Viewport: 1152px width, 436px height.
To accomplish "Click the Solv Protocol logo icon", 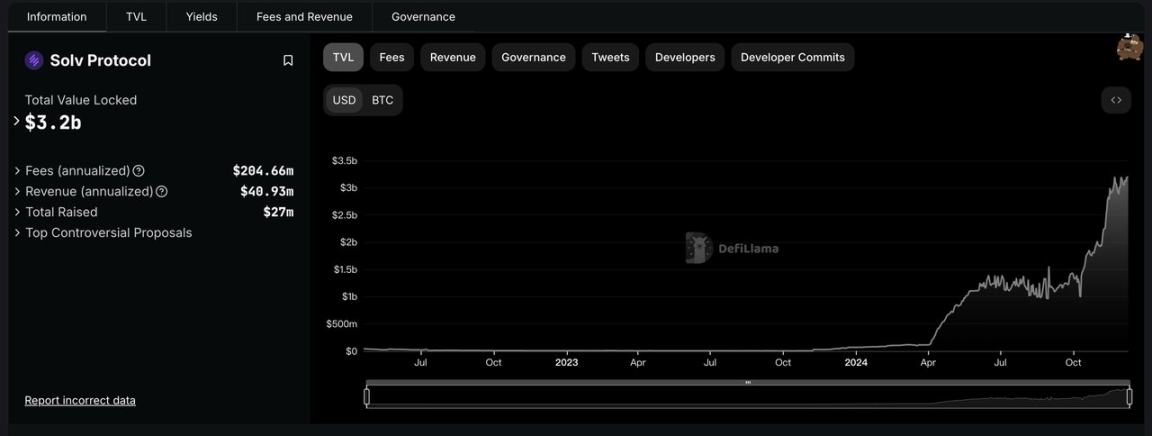I will (34, 61).
